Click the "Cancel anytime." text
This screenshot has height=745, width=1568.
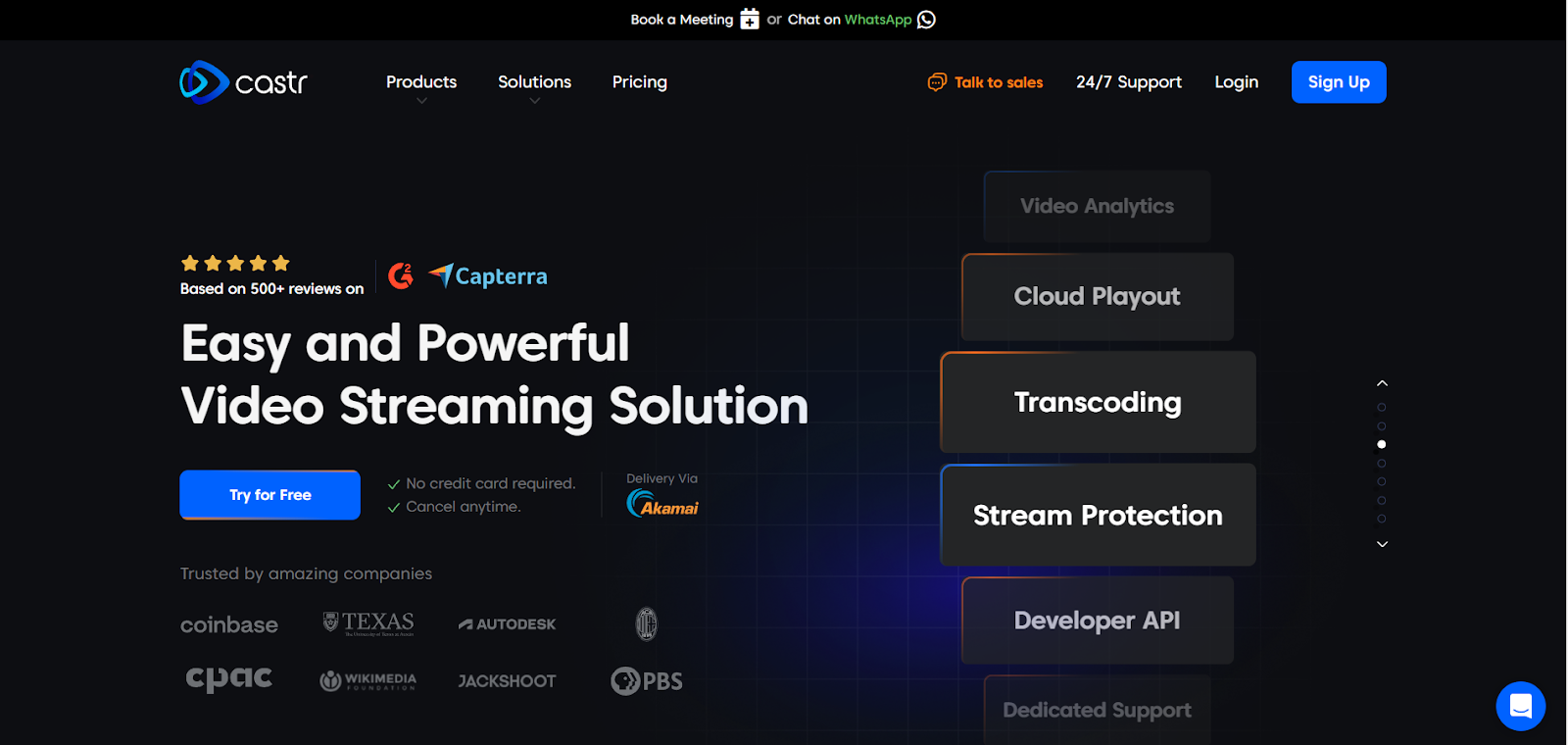pos(463,507)
